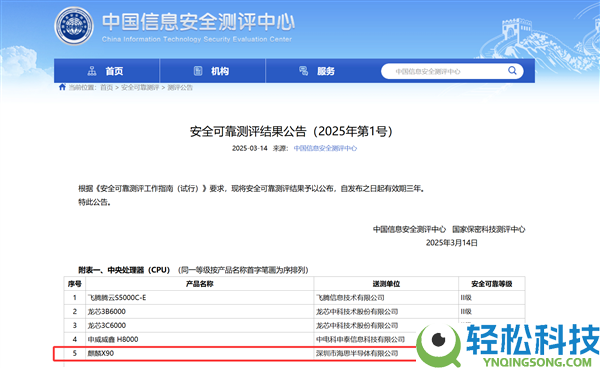Click the 中国信息安全测评中心 site title text
Viewport: 600px width, 368px height.
click(198, 22)
